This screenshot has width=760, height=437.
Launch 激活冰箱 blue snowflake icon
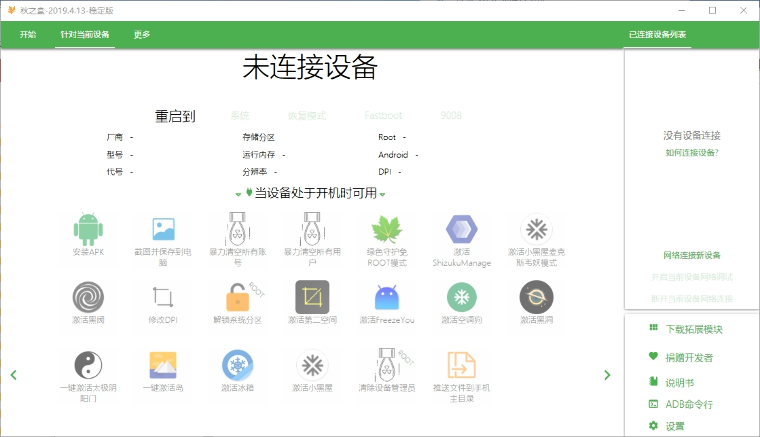click(x=238, y=365)
